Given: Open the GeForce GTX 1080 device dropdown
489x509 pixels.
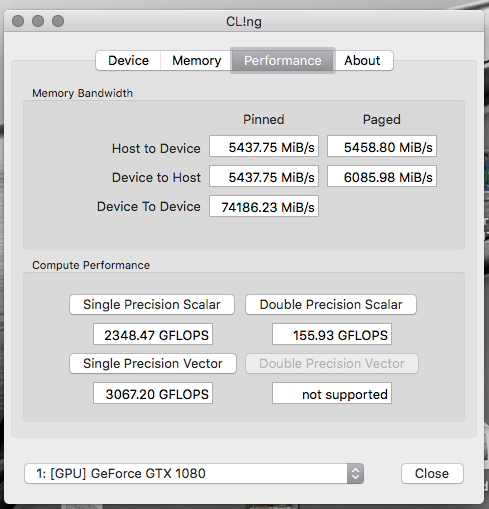Looking at the screenshot, I should [194, 473].
